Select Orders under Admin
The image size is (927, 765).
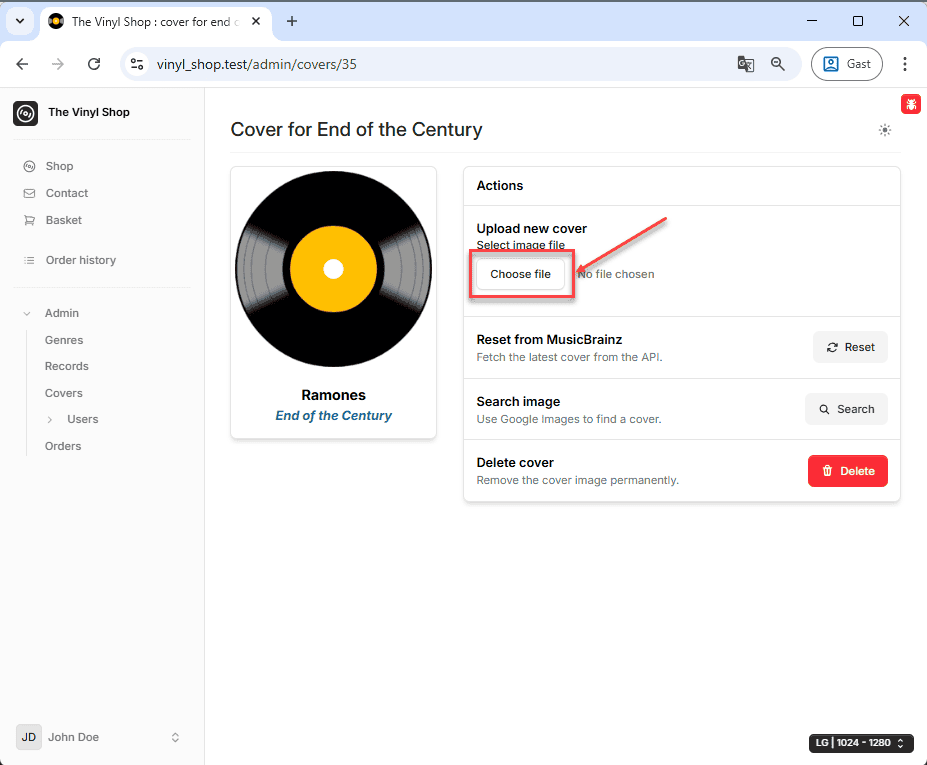click(63, 446)
